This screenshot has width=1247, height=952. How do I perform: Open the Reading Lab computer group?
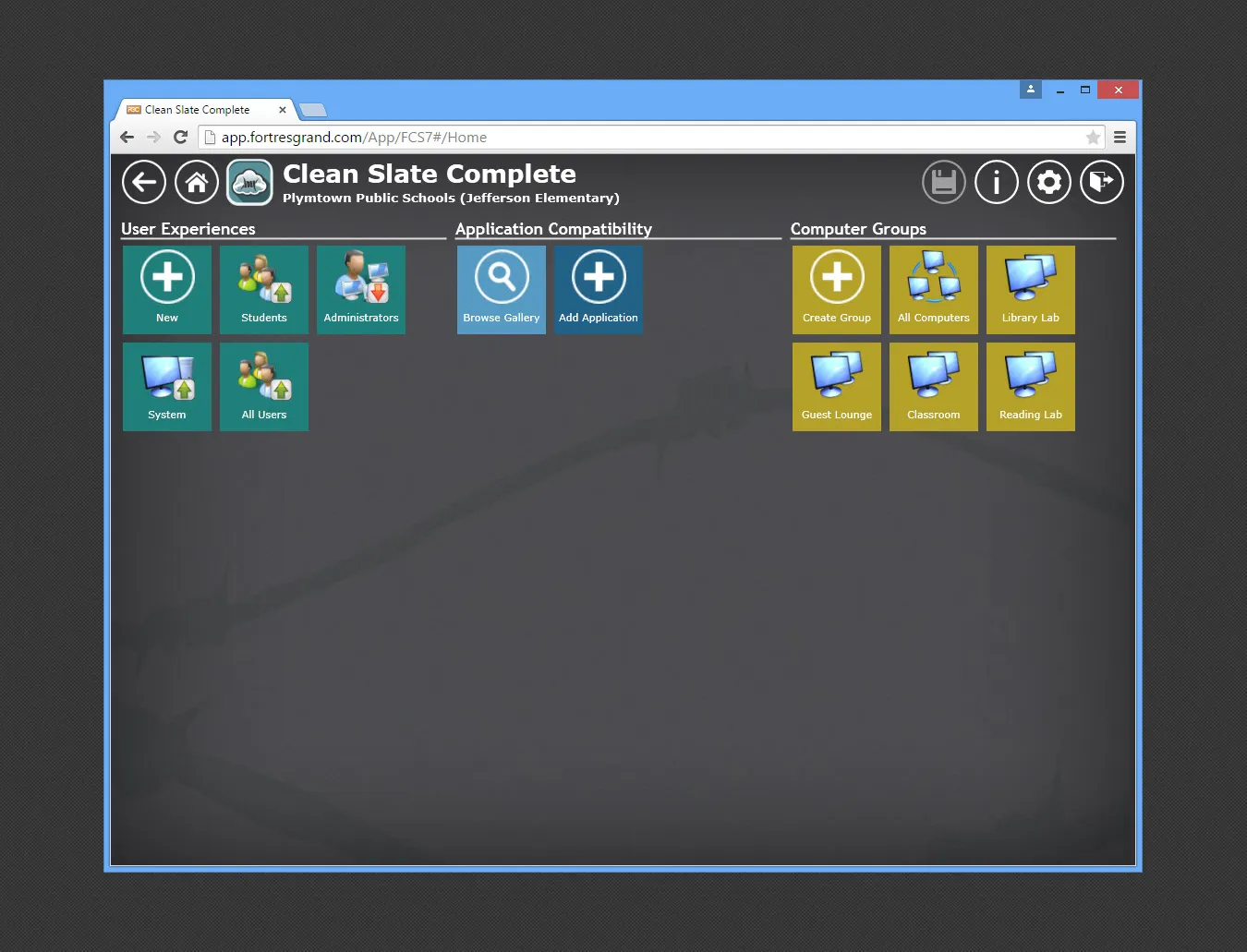tap(1031, 387)
